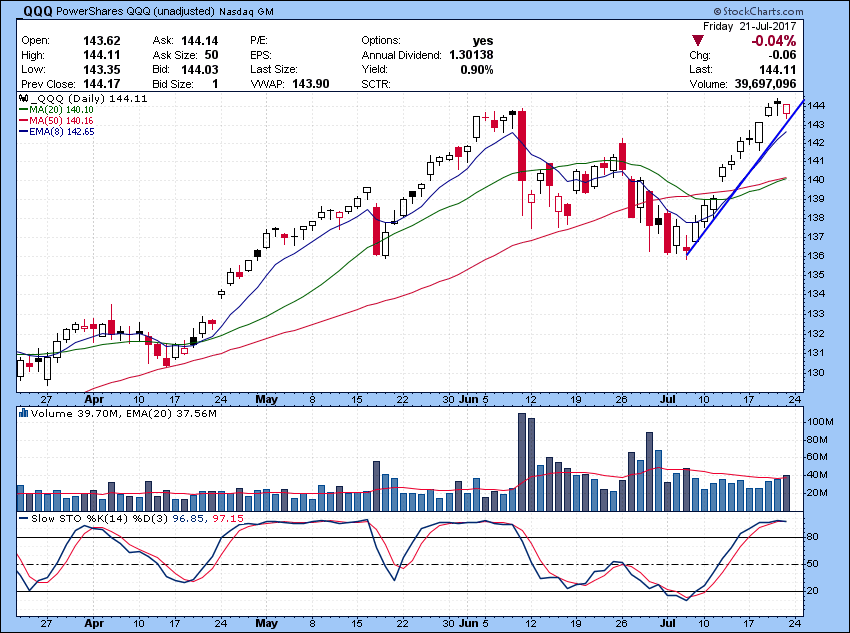
Task: Click the 100M volume axis label
Action: point(819,422)
